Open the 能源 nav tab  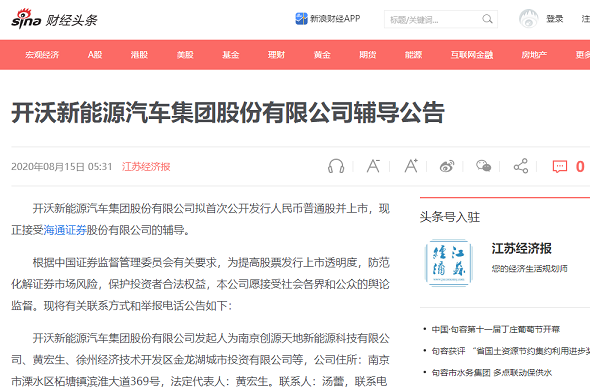[x=413, y=55]
